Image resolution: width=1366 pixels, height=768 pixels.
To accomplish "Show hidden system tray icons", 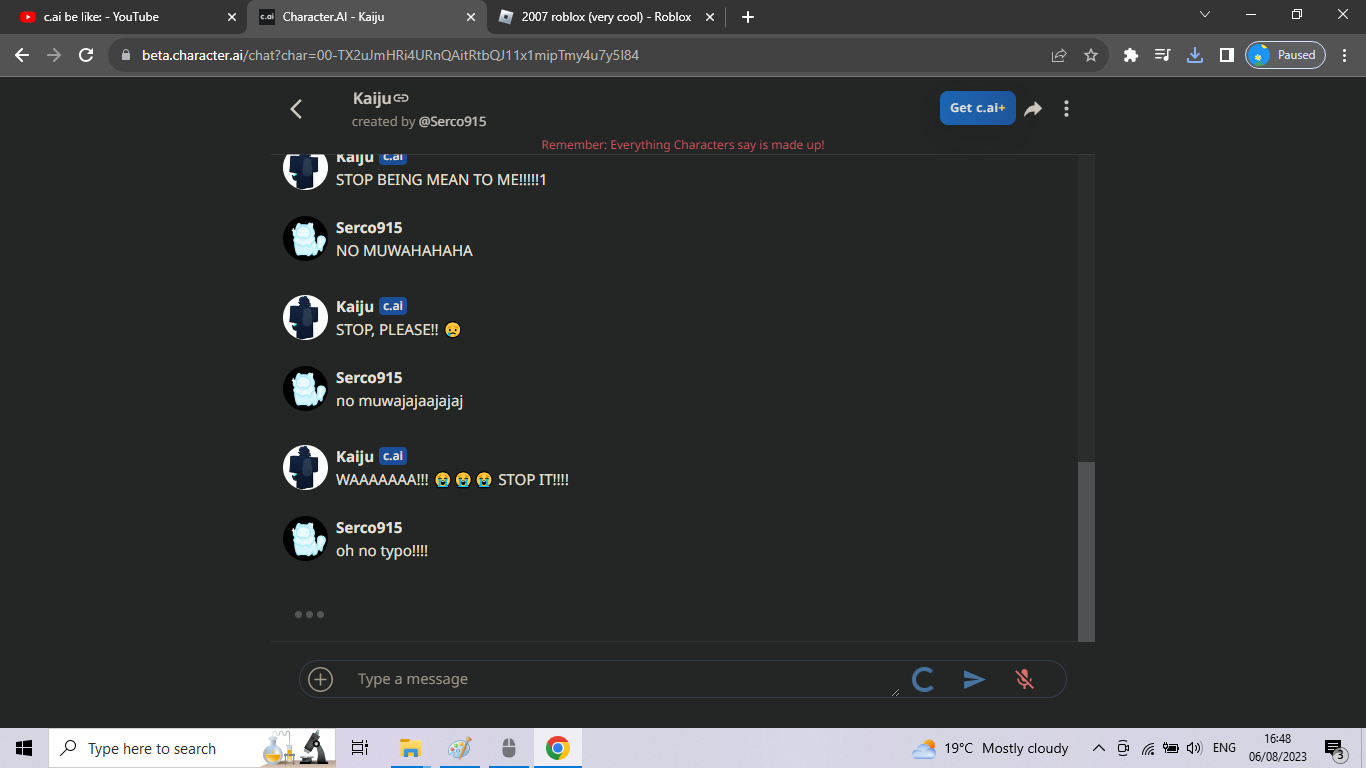I will click(1099, 748).
